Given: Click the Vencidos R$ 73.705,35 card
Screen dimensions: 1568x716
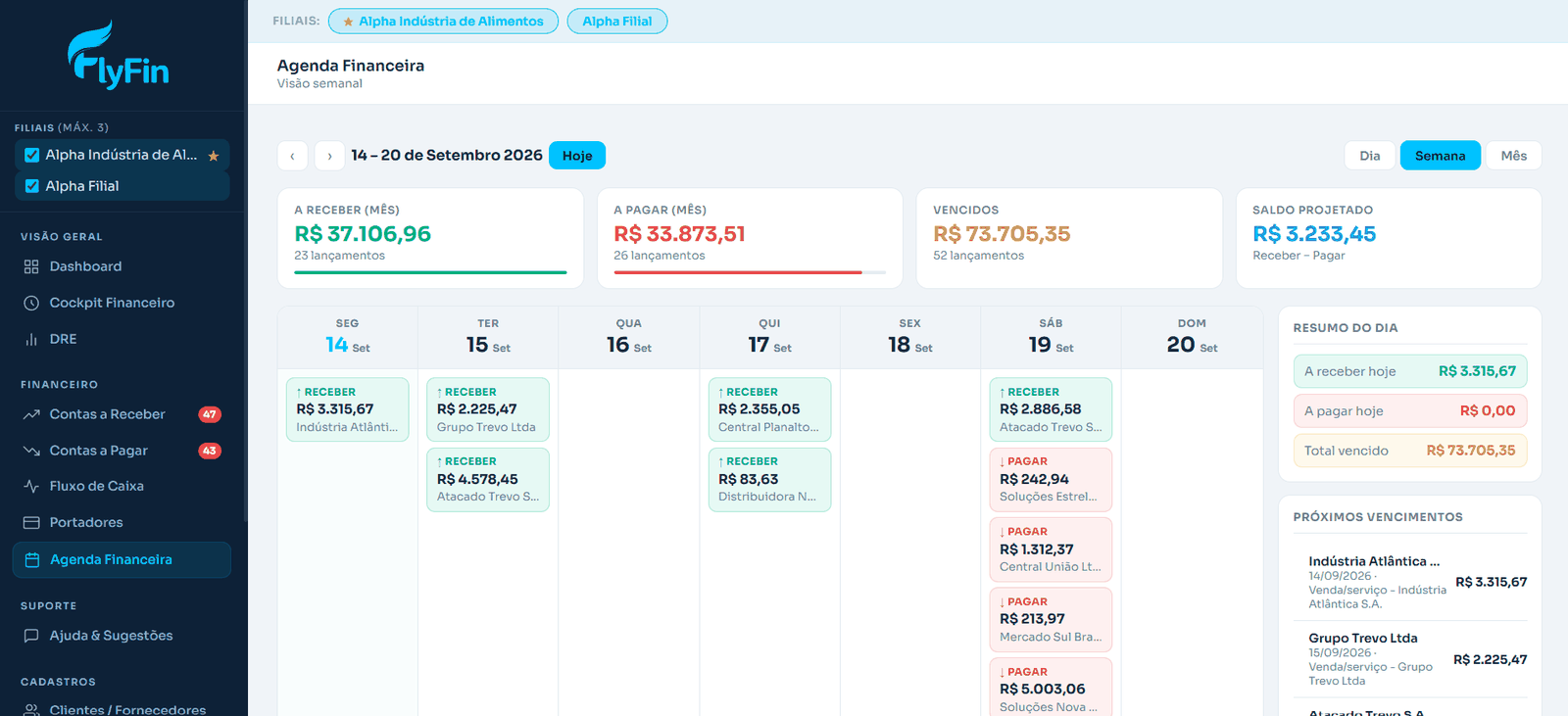Looking at the screenshot, I should 1069,238.
